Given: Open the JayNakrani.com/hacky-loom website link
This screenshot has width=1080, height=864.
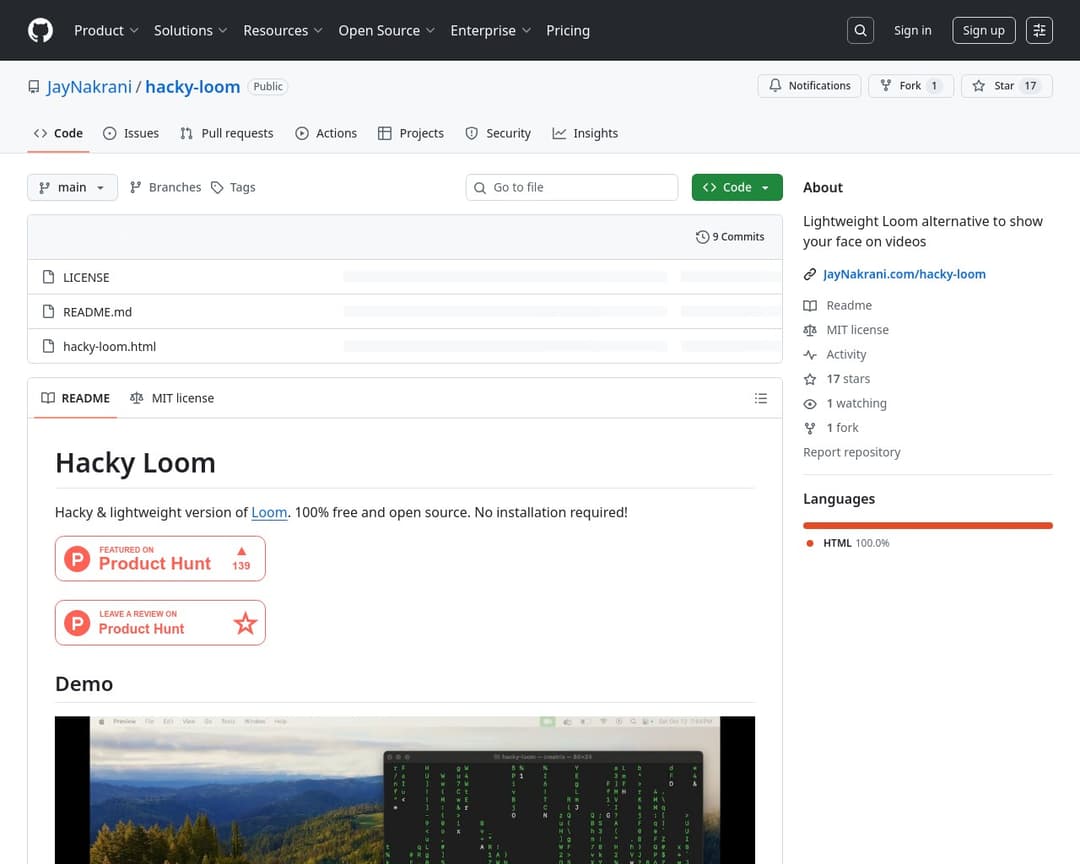Looking at the screenshot, I should click(904, 274).
